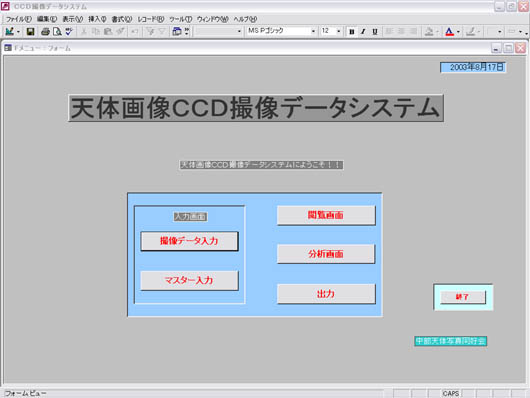The height and width of the screenshot is (398, 530).
Task: Click the CAPS status bar indicator
Action: click(x=451, y=393)
